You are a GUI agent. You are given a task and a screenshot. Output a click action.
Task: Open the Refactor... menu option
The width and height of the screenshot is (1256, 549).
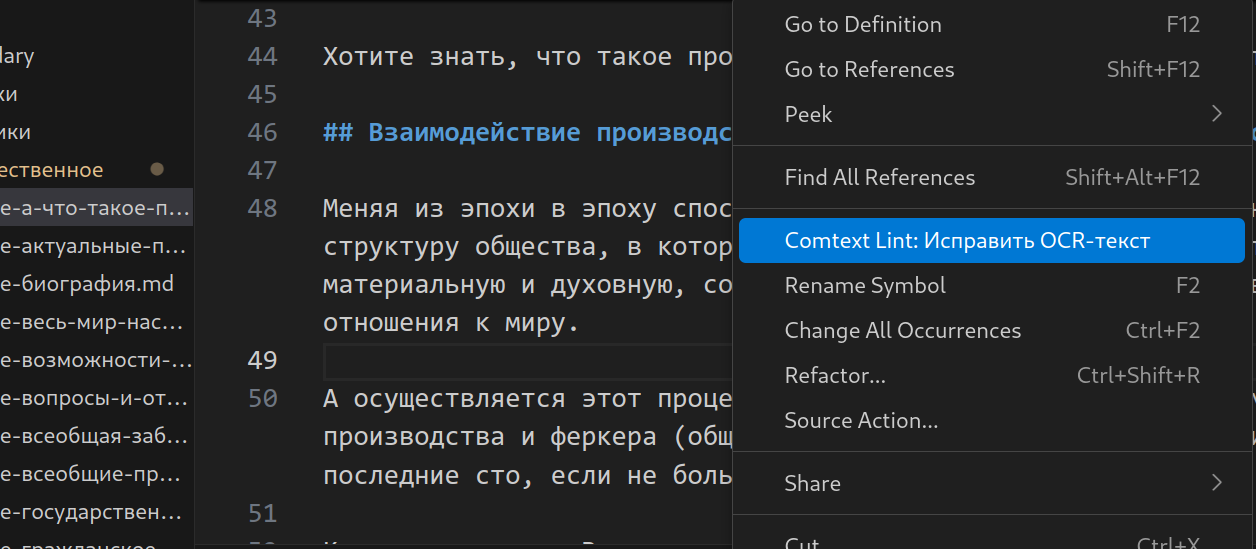(835, 376)
